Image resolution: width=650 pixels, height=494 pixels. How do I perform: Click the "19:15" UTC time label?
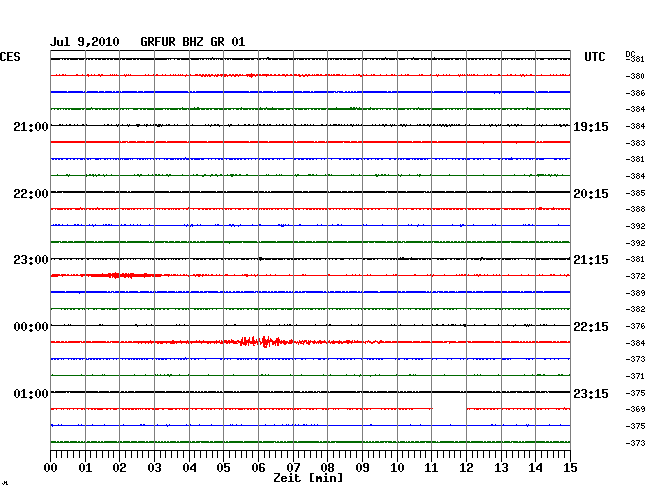(x=591, y=126)
